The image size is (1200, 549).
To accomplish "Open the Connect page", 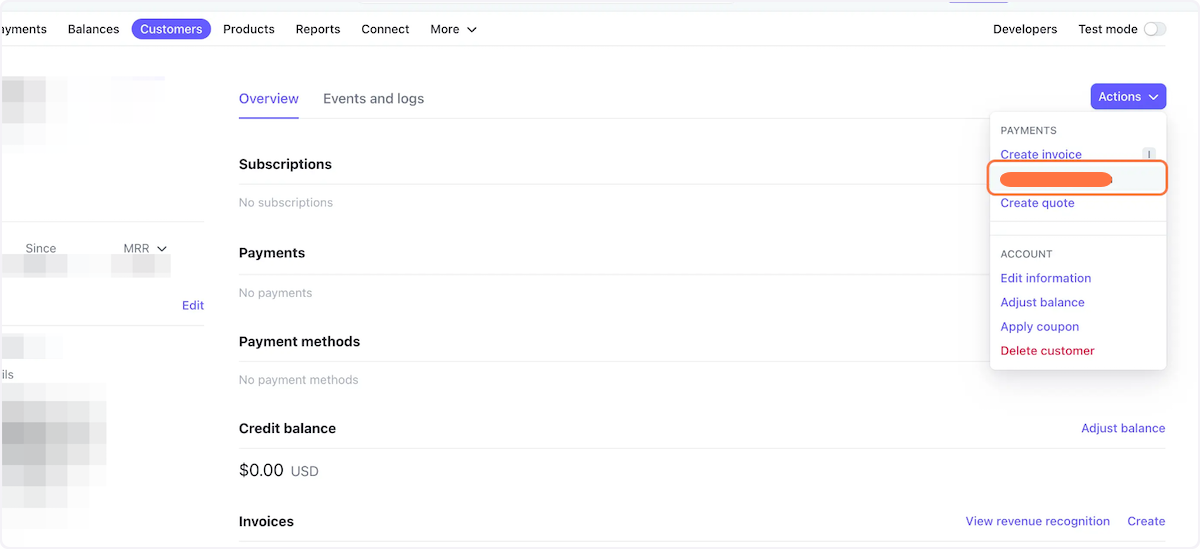I will (385, 29).
